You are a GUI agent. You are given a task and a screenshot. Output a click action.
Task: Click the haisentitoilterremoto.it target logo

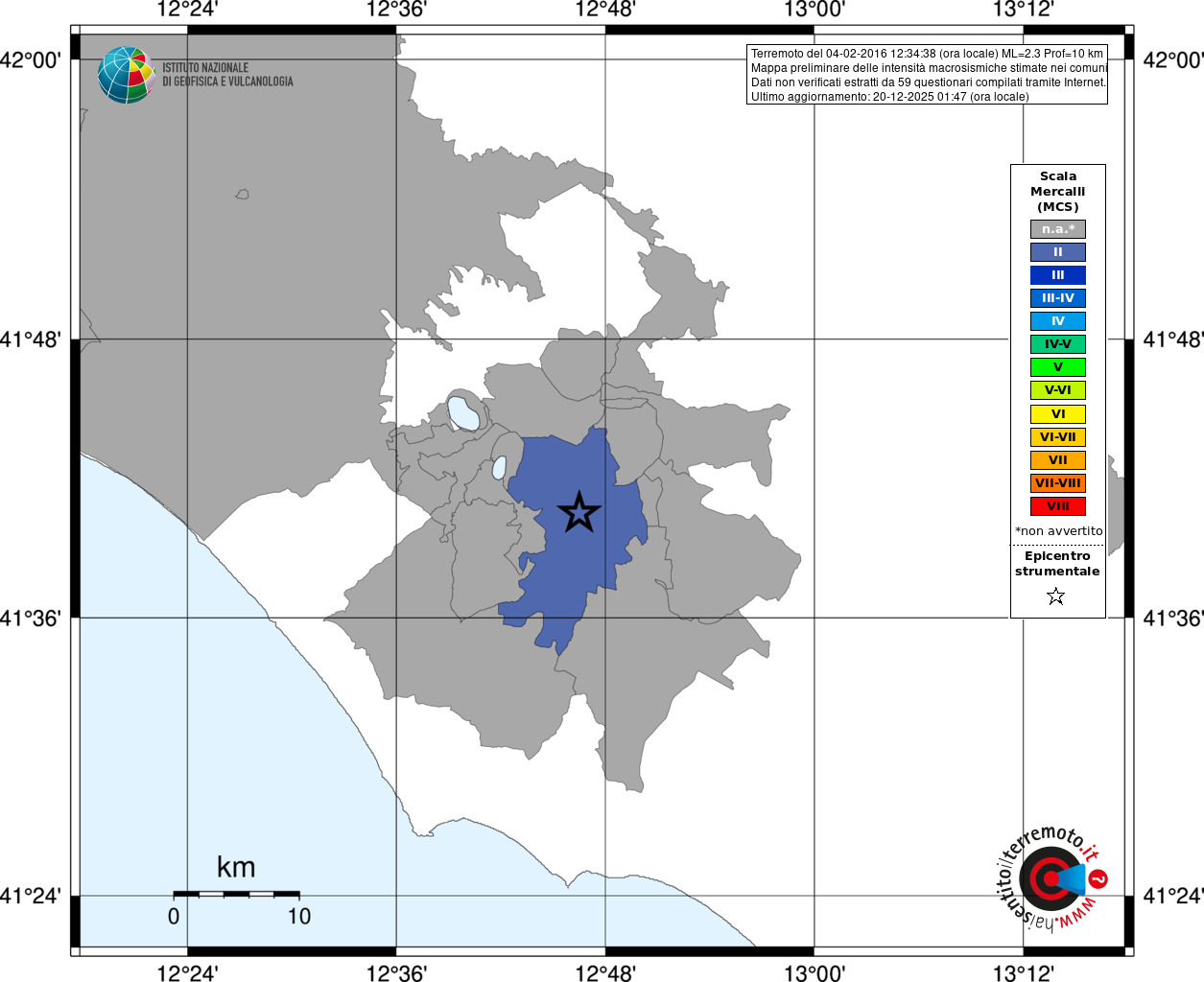coord(1052,877)
